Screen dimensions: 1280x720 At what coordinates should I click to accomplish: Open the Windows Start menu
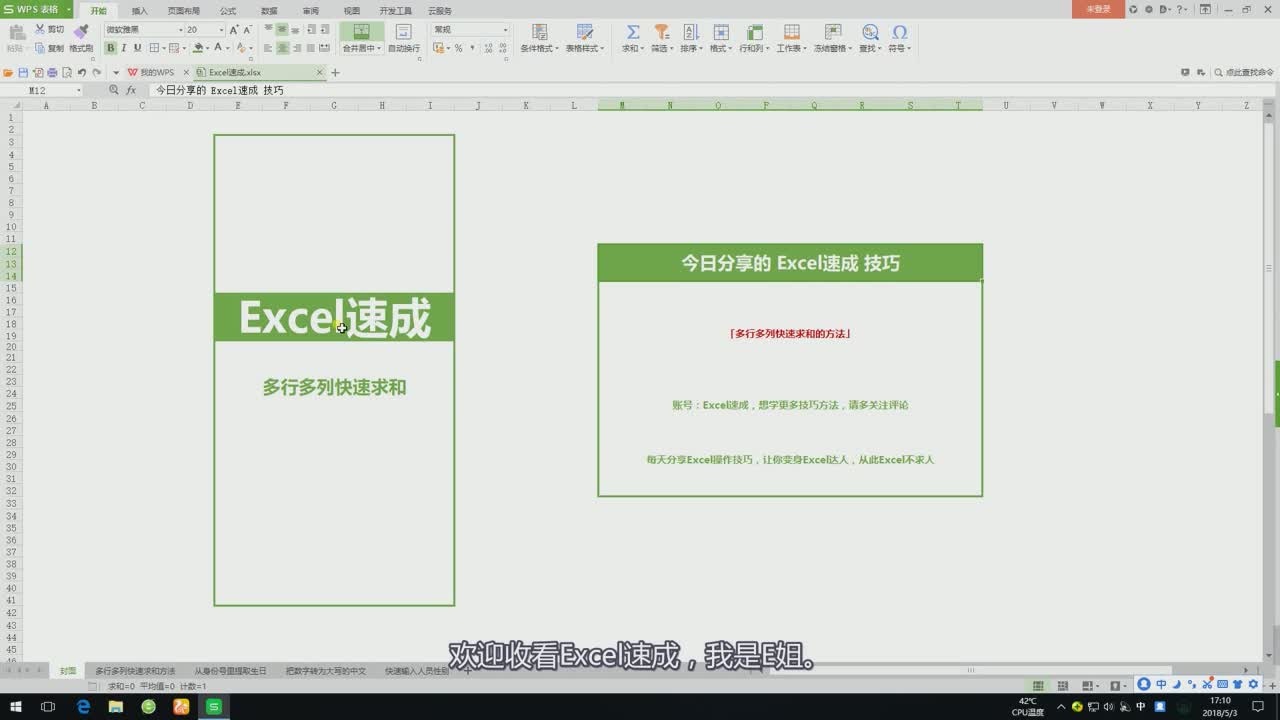coord(16,706)
